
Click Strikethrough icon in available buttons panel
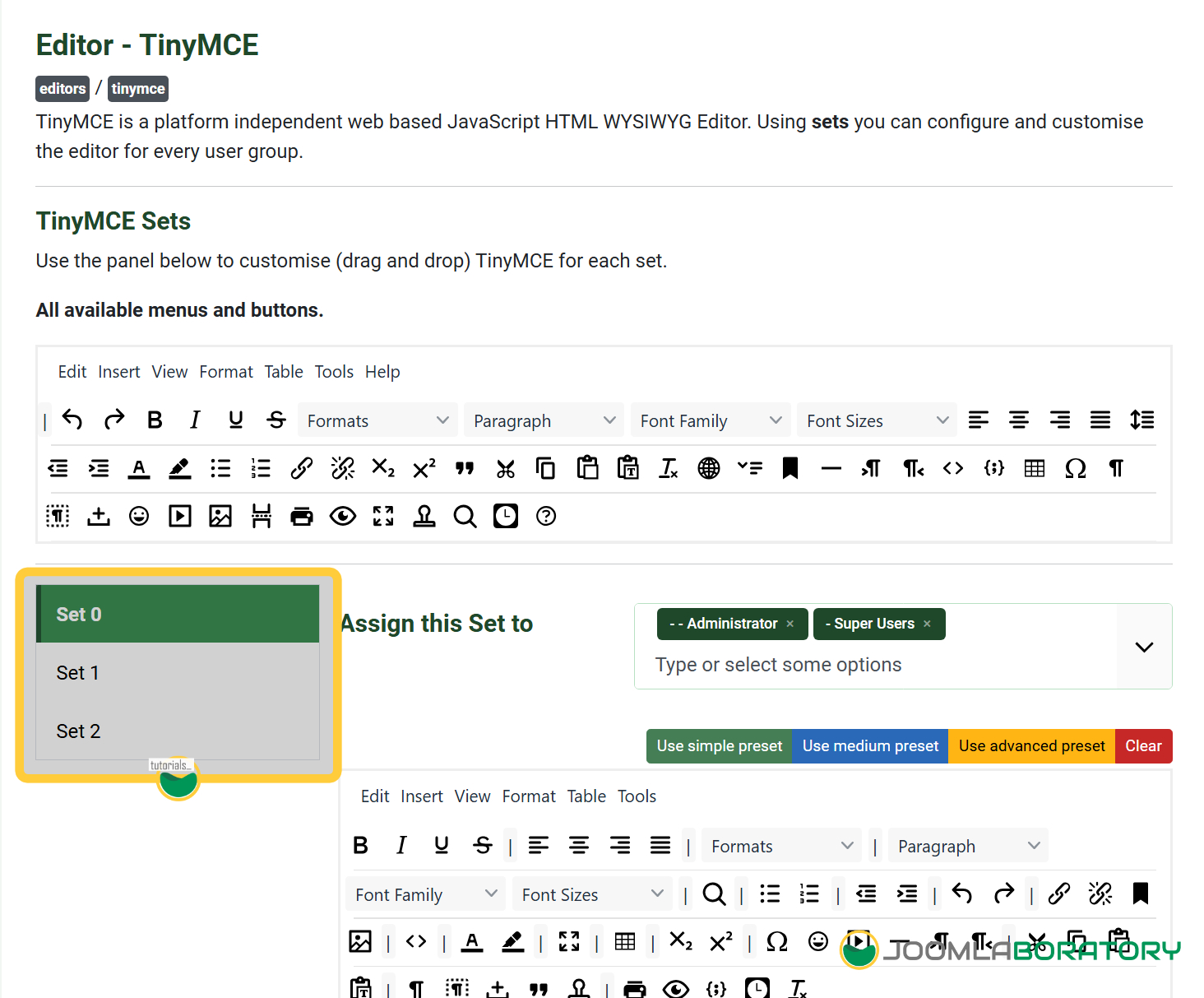276,420
